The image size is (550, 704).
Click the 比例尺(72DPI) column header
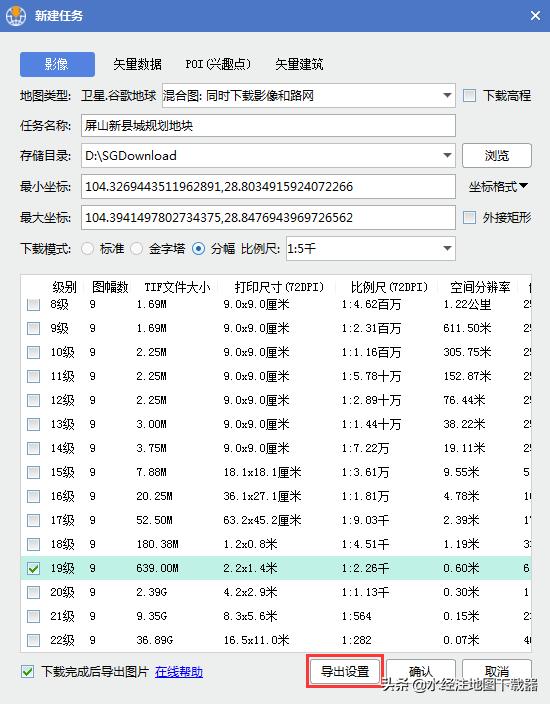(389, 287)
